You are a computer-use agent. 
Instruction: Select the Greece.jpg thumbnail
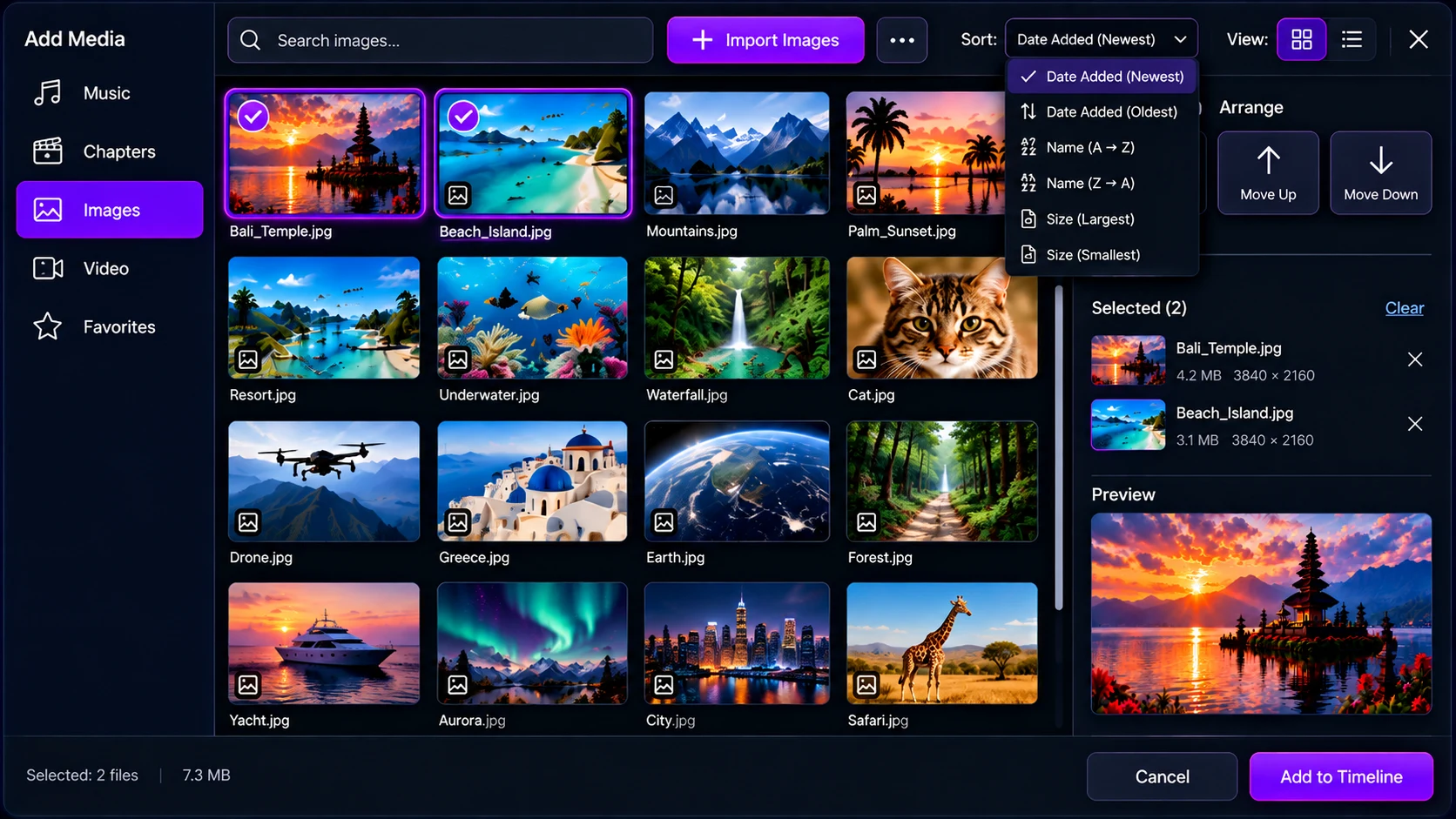532,481
